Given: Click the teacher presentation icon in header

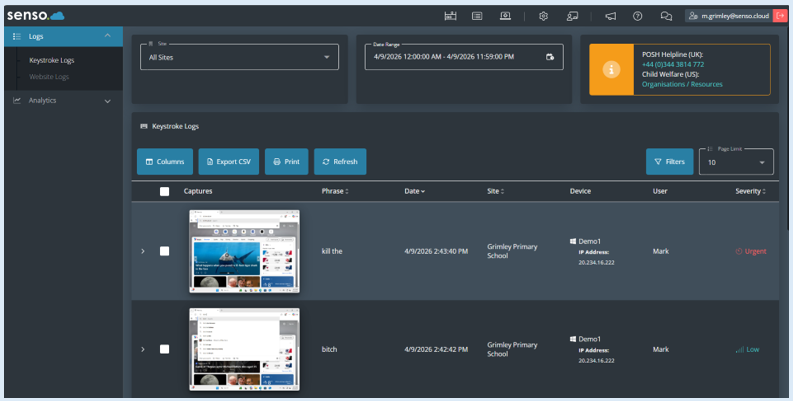Looking at the screenshot, I should click(x=572, y=16).
